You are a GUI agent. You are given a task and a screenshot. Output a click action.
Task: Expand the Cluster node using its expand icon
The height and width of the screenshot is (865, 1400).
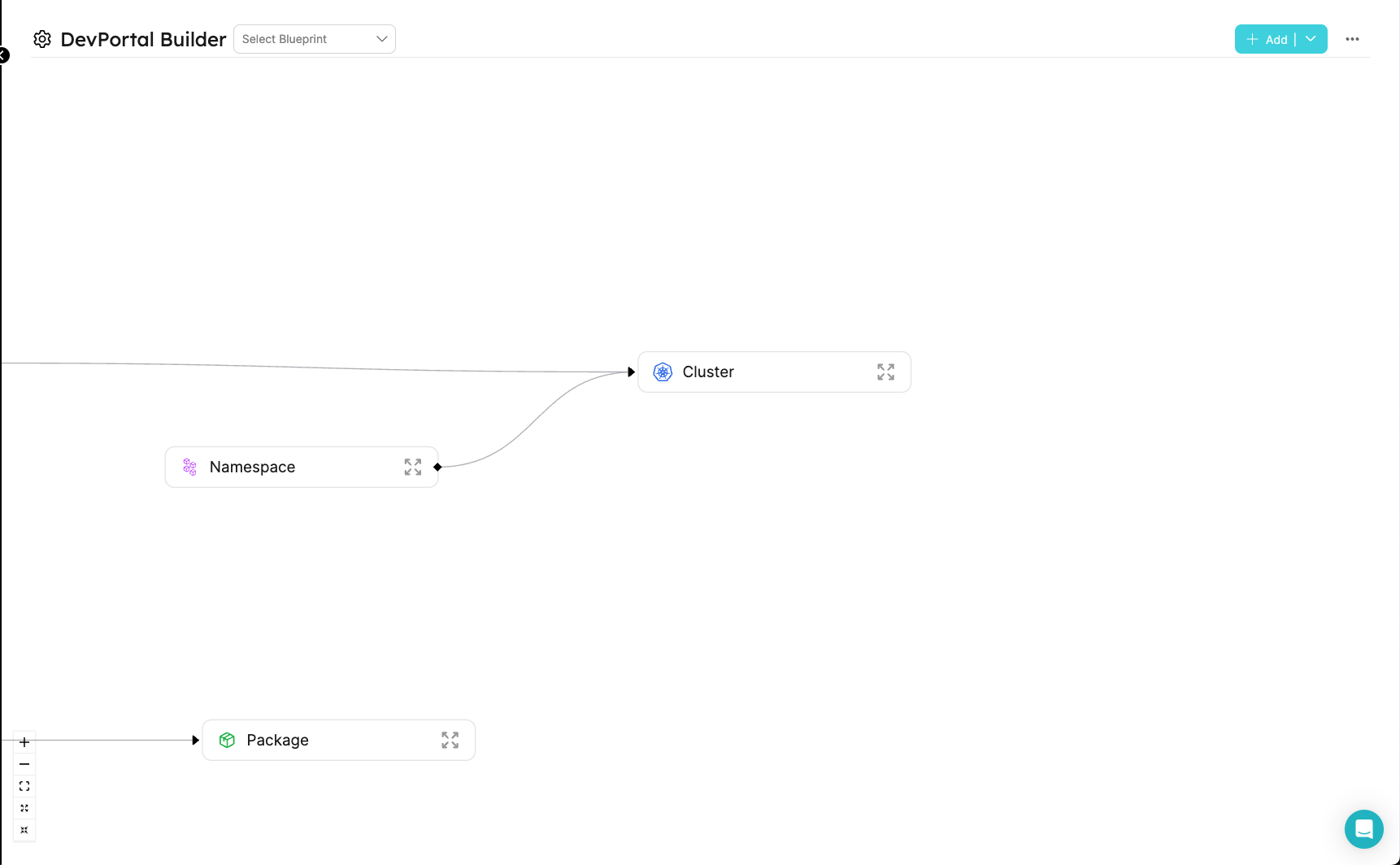click(885, 372)
